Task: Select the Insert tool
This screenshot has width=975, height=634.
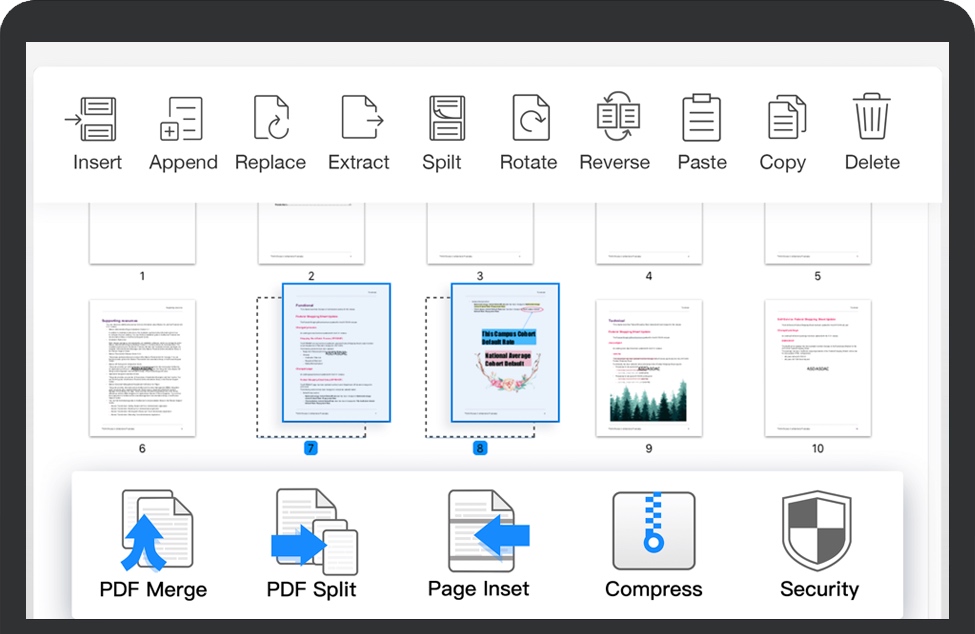Action: click(95, 118)
